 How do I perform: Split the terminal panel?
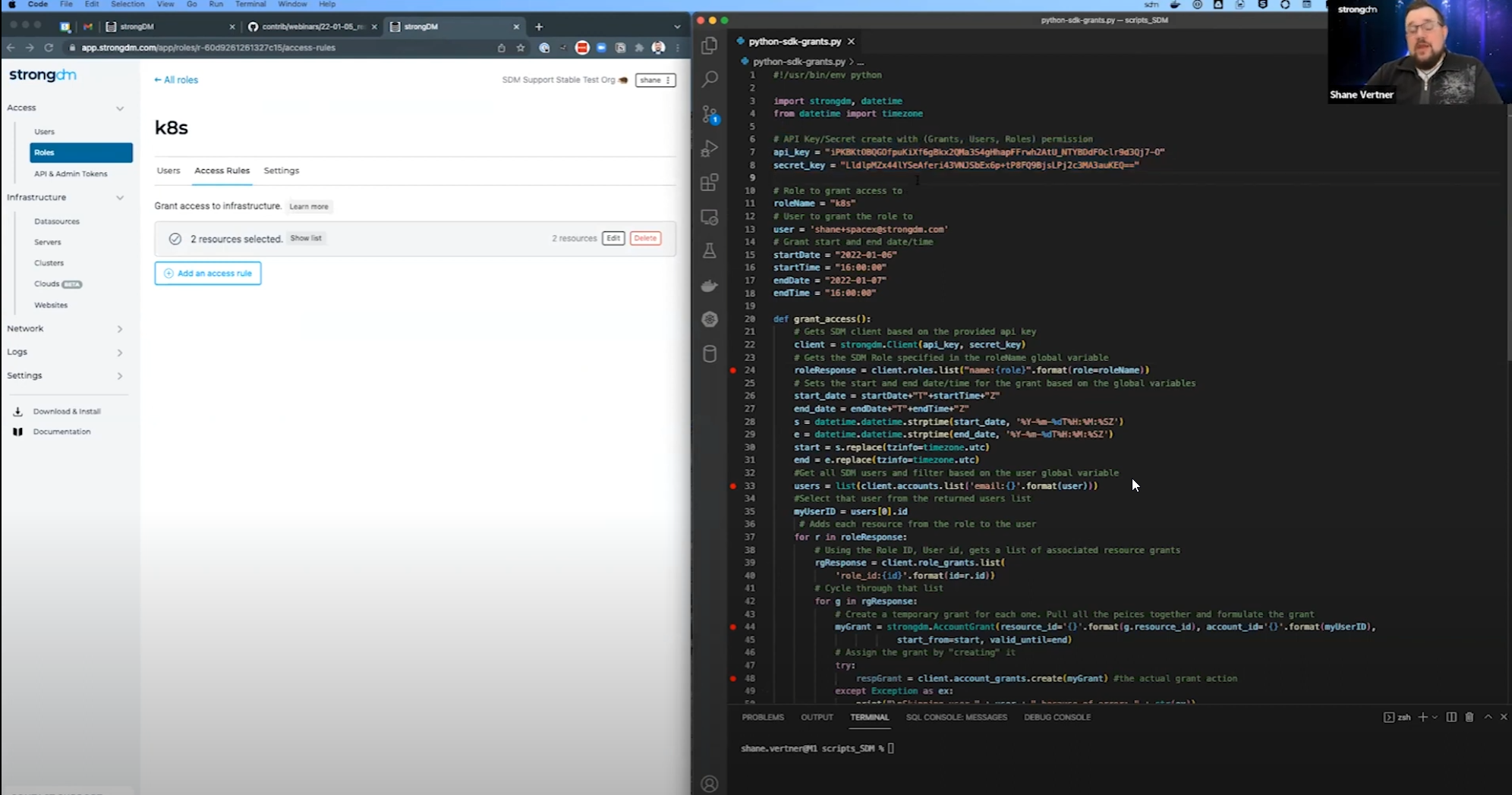(1451, 717)
